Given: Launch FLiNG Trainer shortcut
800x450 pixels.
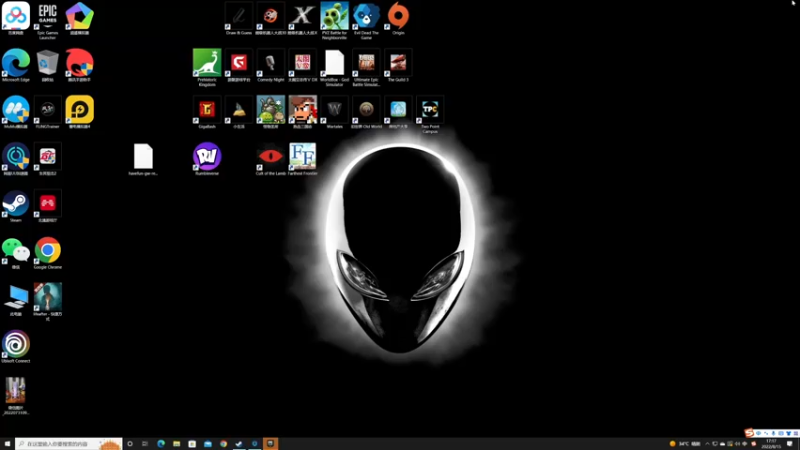Looking at the screenshot, I should click(x=47, y=112).
